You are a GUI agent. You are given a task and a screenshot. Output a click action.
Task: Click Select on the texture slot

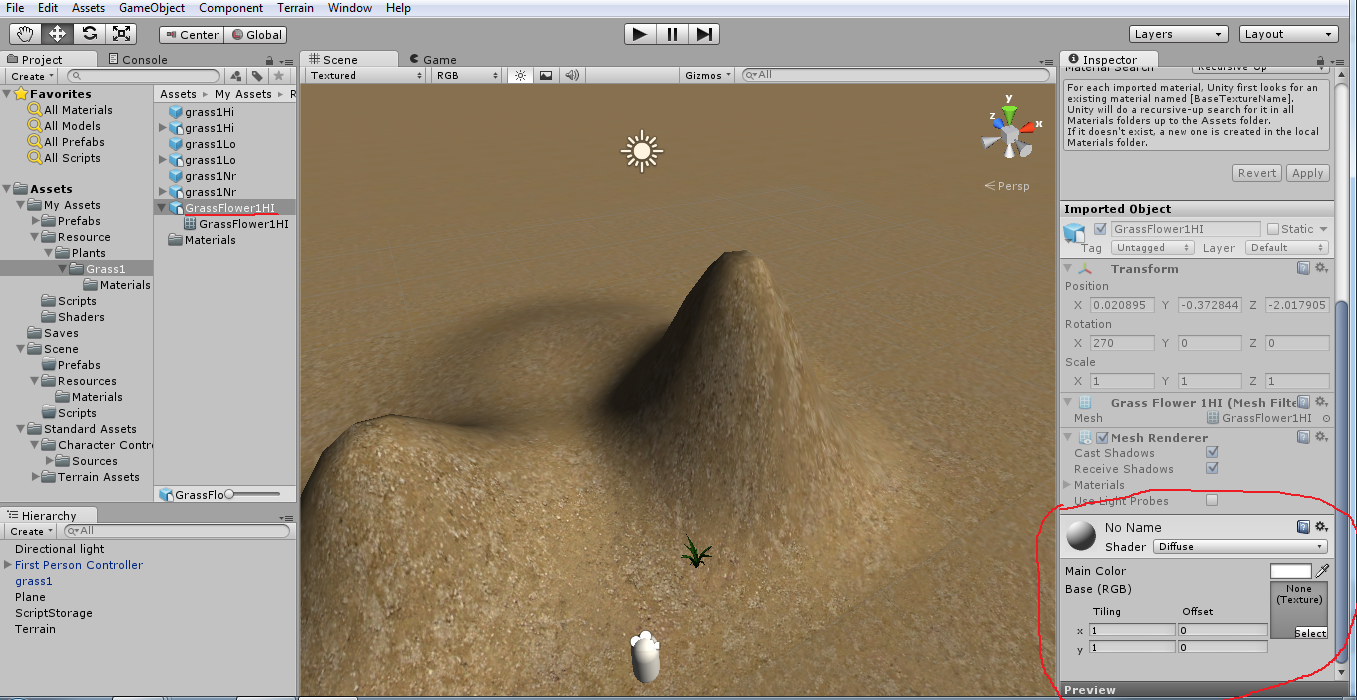[1310, 633]
